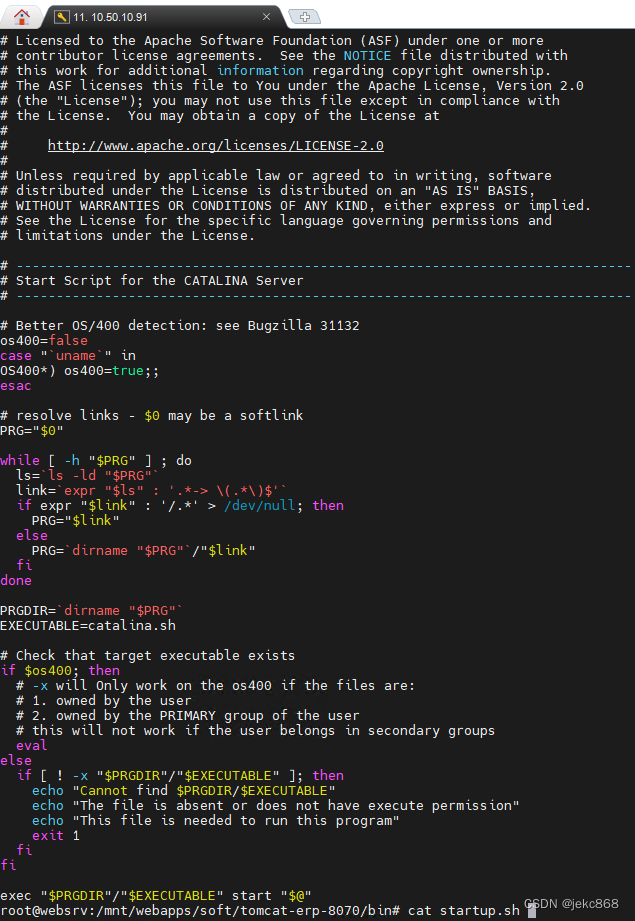
Task: Open a new session tab
Action: point(305,17)
